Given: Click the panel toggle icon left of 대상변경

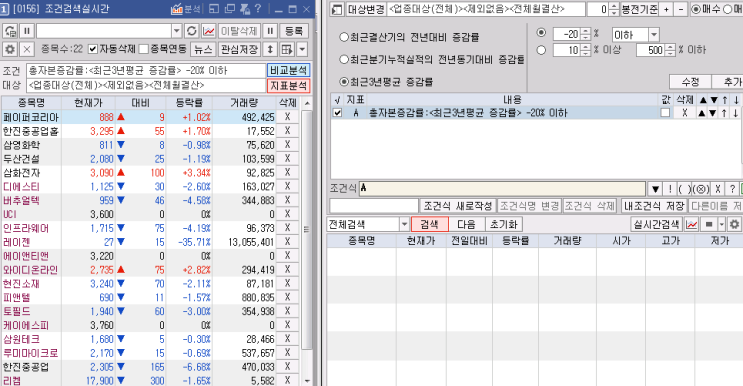Looking at the screenshot, I should click(336, 9).
